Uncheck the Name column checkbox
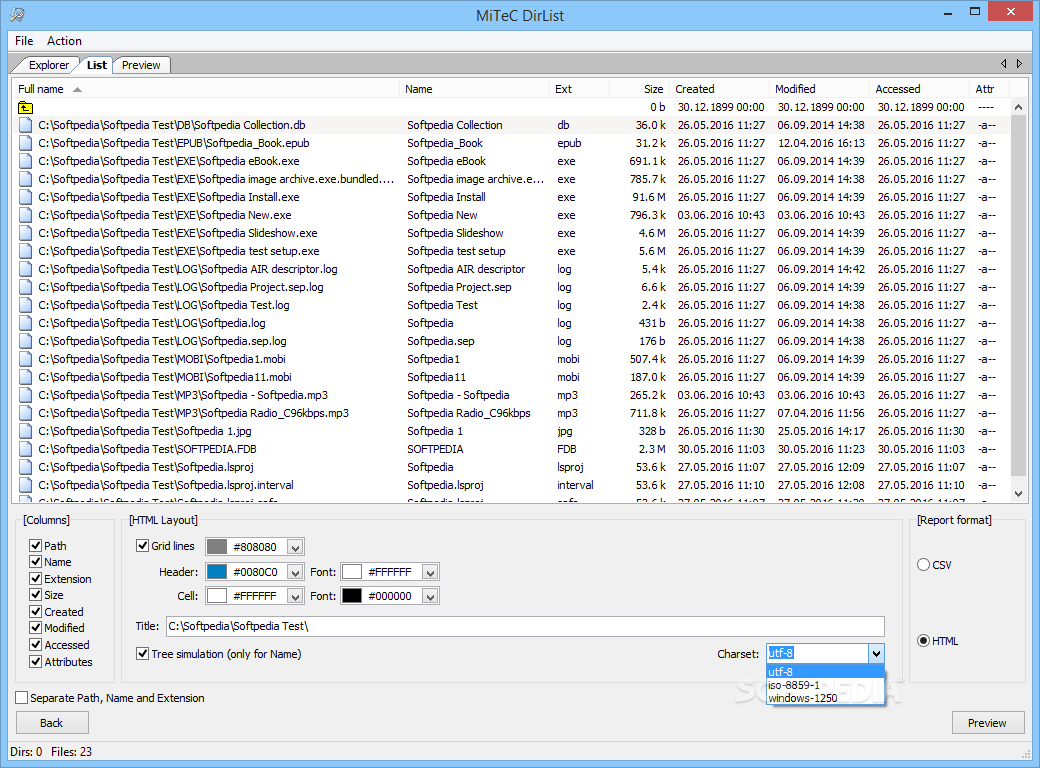 [36, 562]
